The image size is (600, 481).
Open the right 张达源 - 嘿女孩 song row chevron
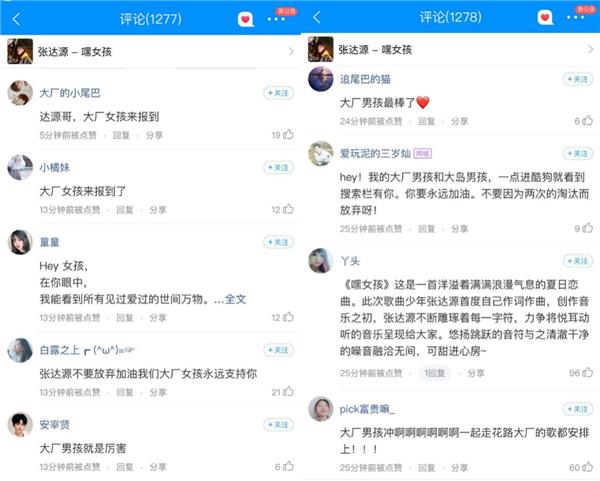pos(590,49)
